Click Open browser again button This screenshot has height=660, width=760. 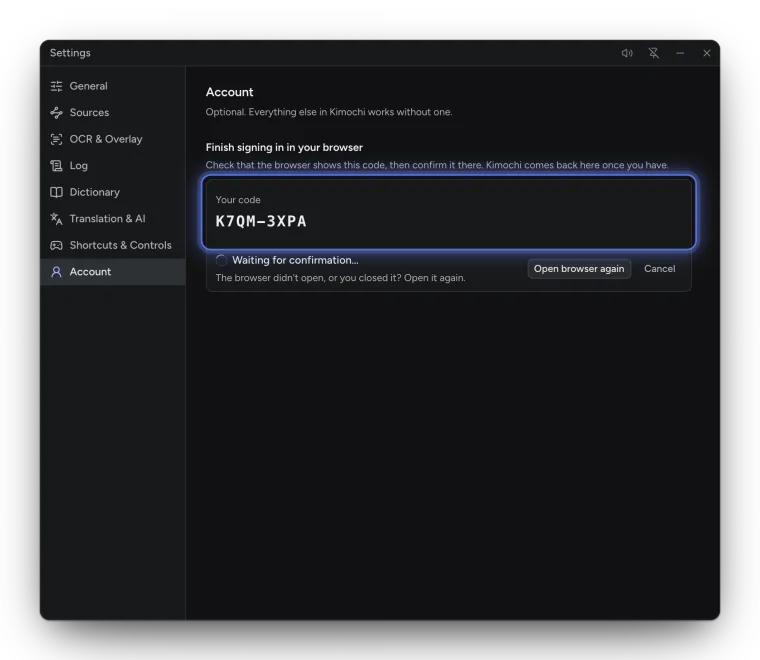[x=579, y=269]
